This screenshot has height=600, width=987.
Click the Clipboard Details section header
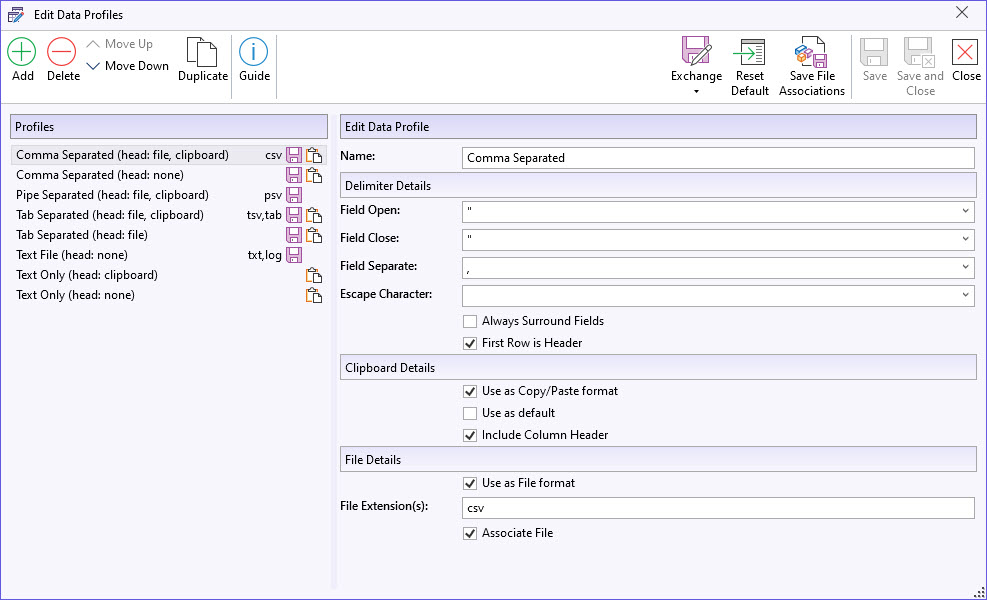tap(658, 368)
